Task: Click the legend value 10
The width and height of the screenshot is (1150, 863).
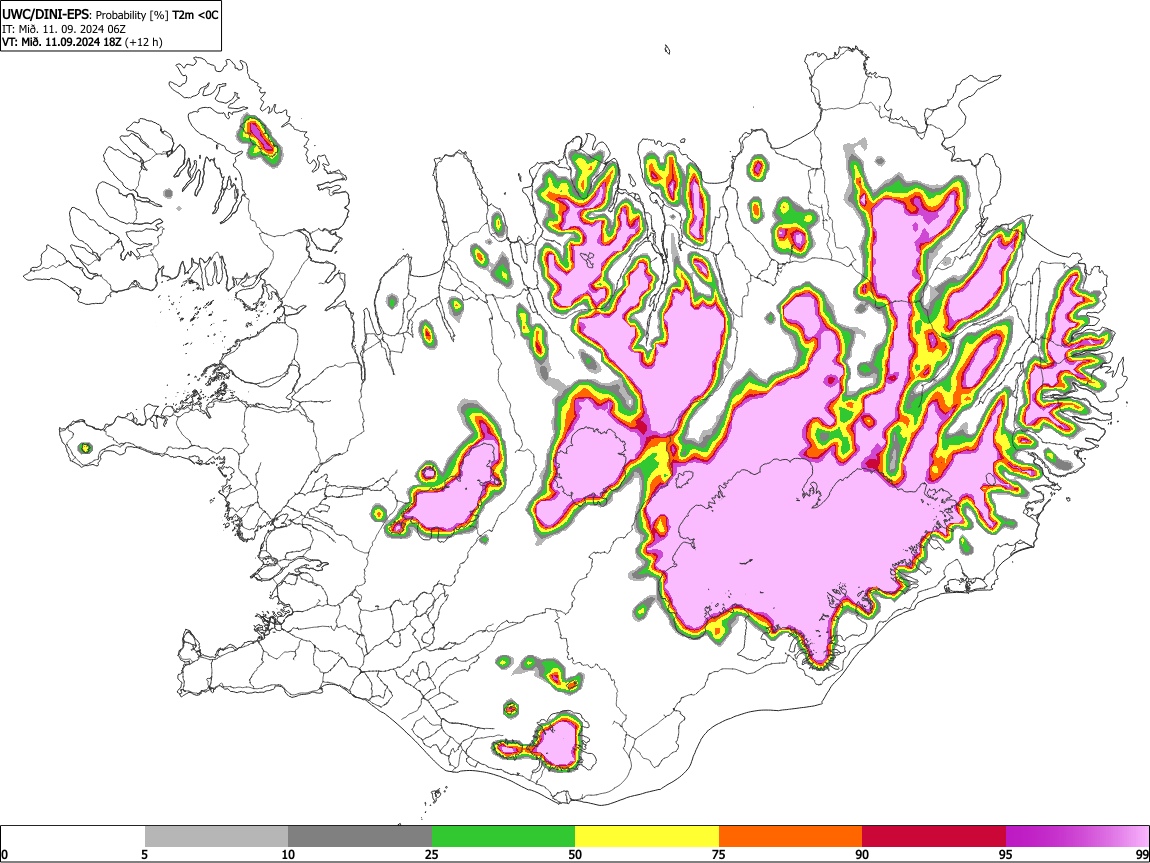Action: point(288,855)
